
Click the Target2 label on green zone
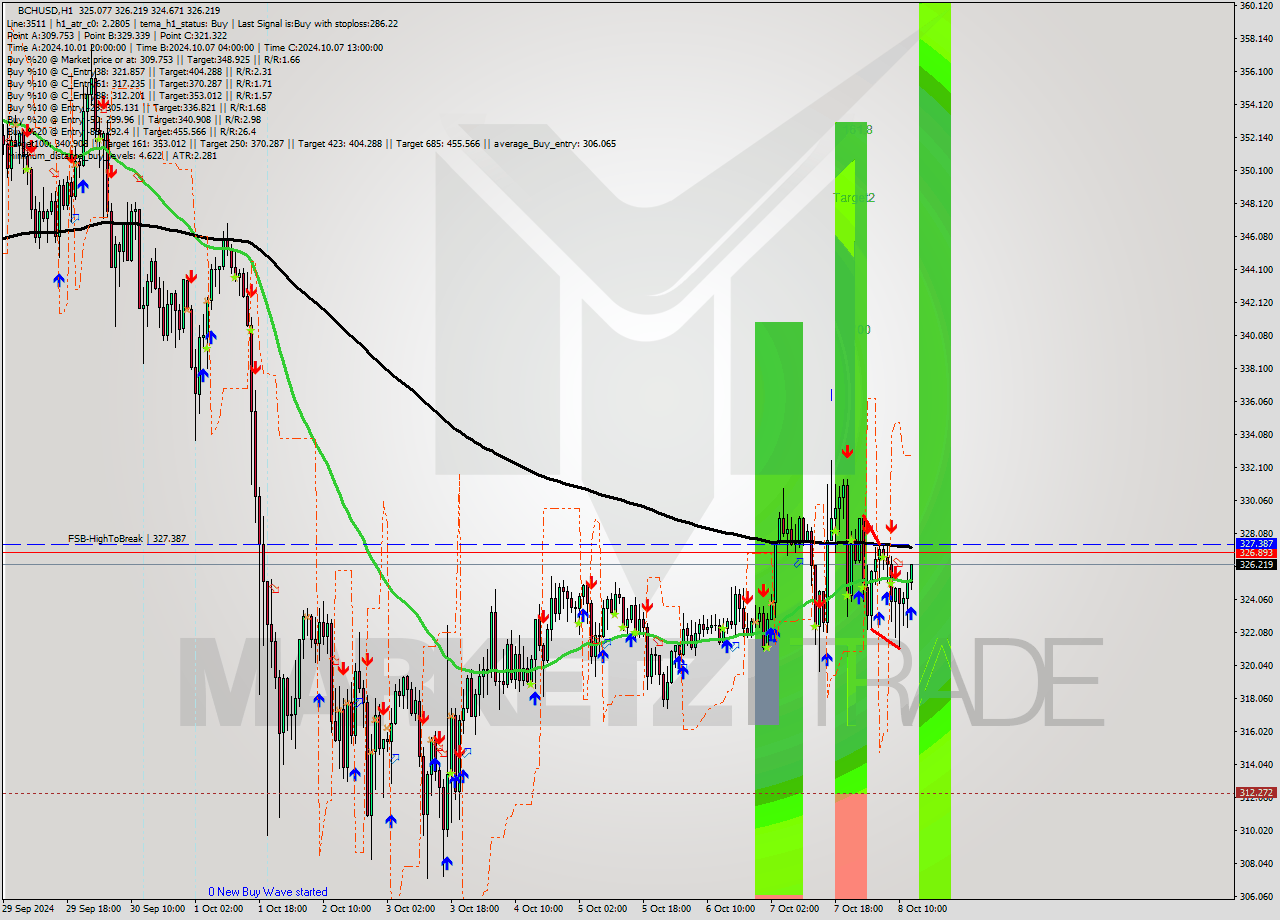[x=853, y=198]
